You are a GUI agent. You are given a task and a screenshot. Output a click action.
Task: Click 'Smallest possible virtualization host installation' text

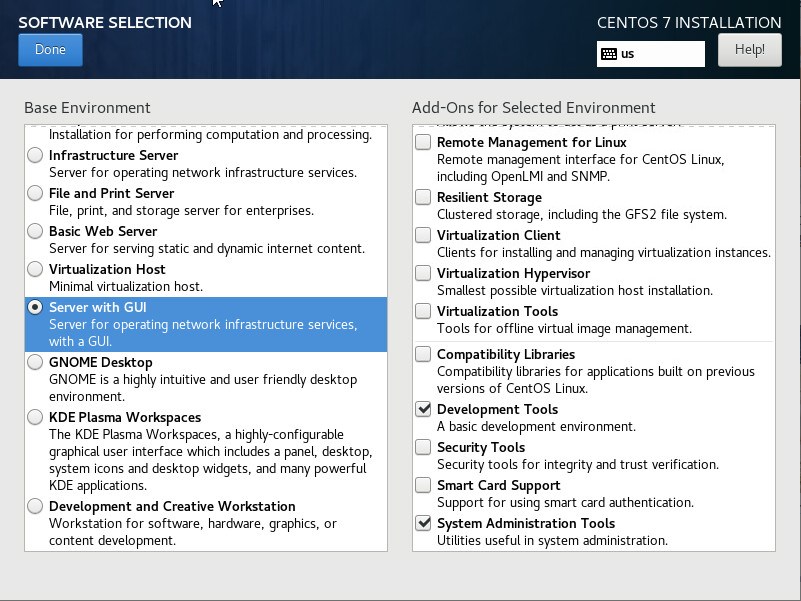point(575,291)
